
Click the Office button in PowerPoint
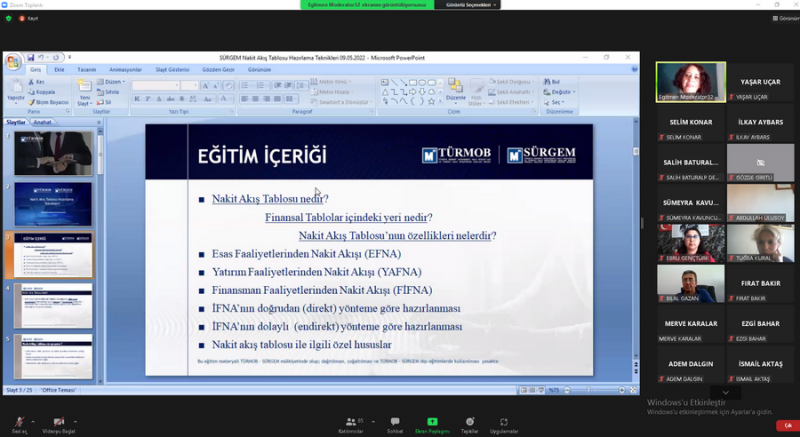pyautogui.click(x=12, y=60)
